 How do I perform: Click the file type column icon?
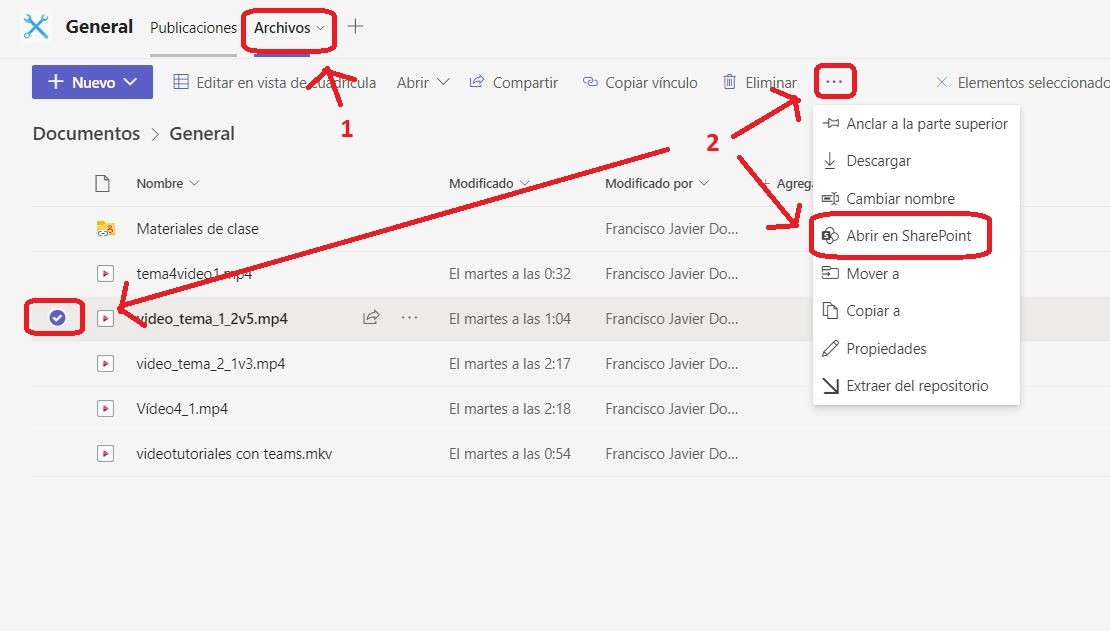click(103, 183)
